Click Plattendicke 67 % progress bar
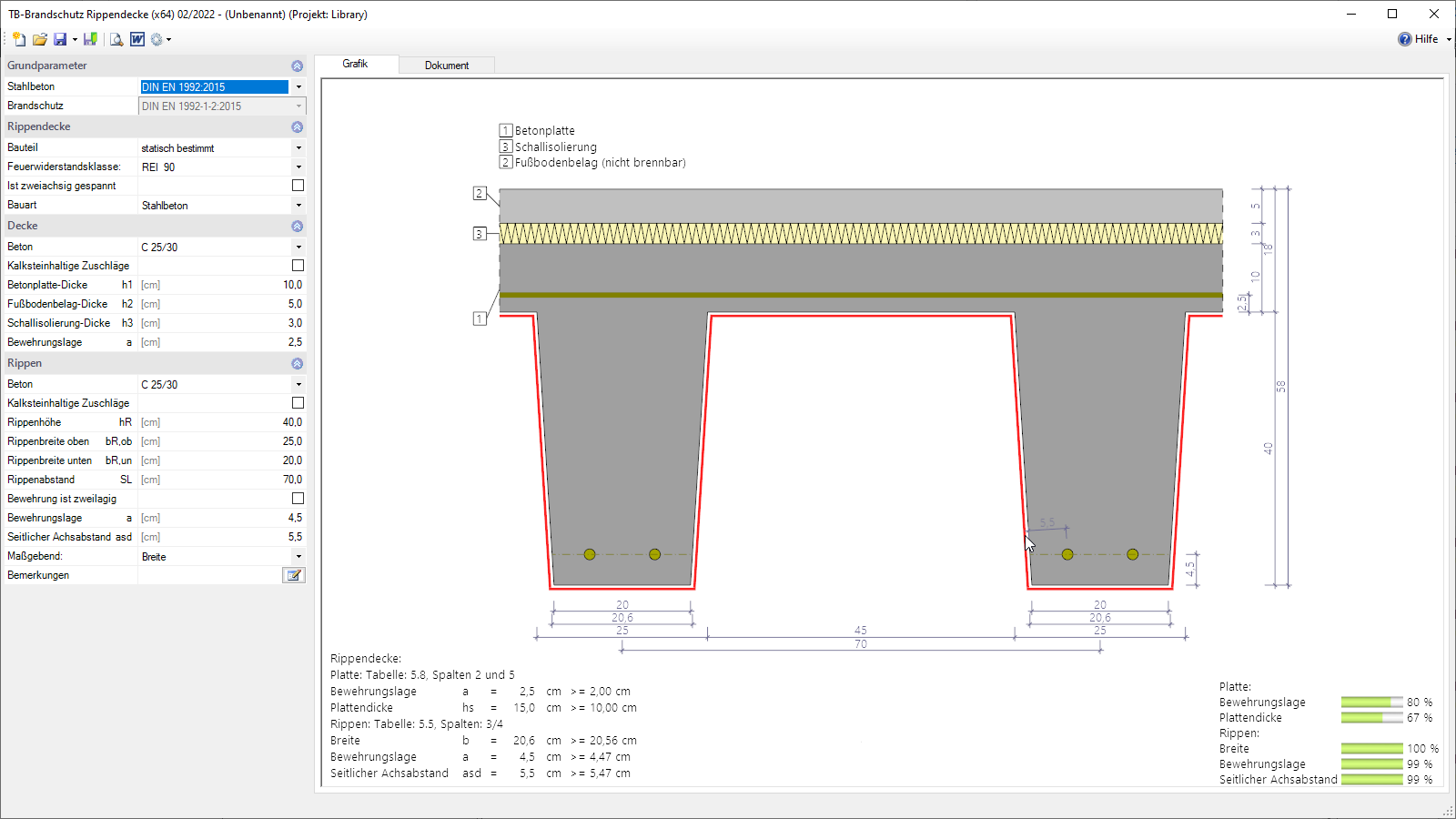The height and width of the screenshot is (819, 1456). pyautogui.click(x=1372, y=718)
